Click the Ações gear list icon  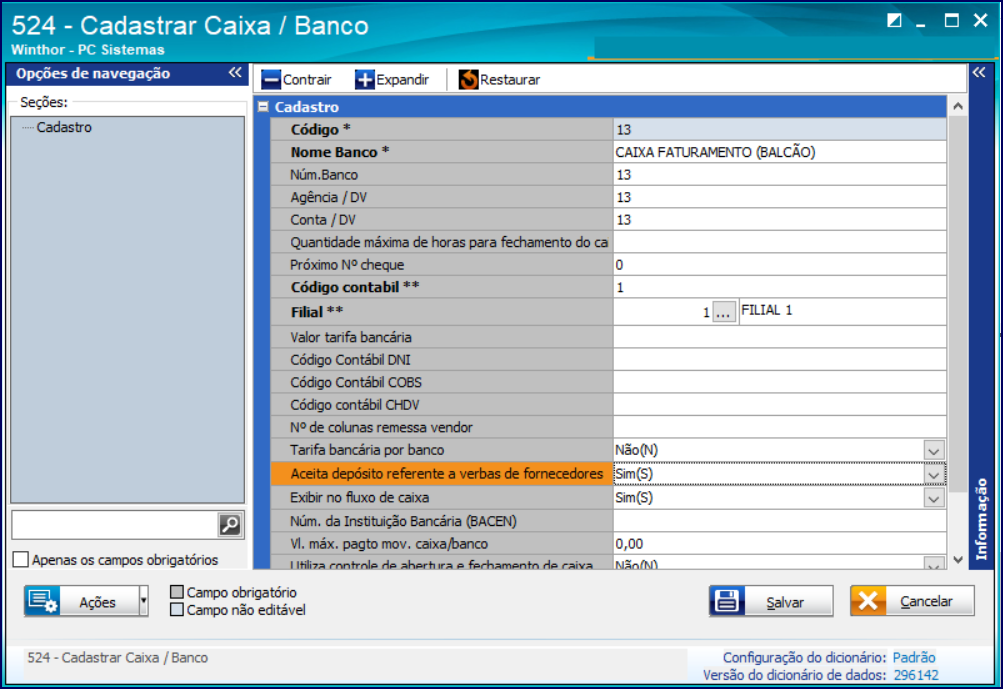click(x=42, y=601)
